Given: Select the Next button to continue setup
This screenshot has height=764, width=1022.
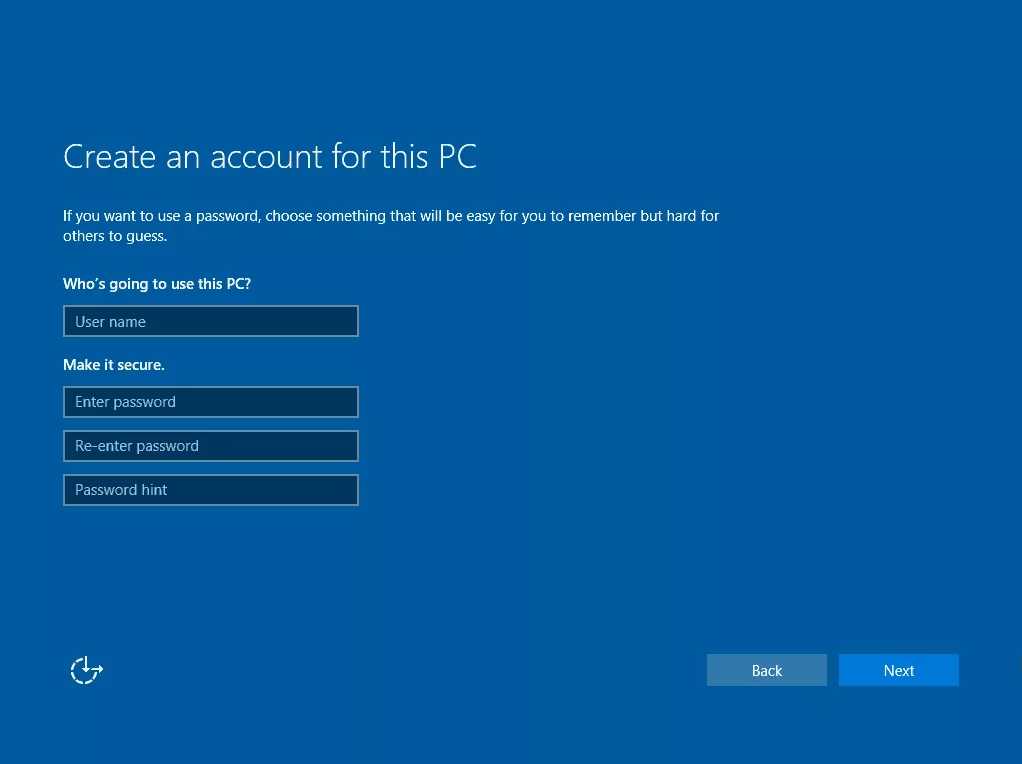Looking at the screenshot, I should 897,670.
